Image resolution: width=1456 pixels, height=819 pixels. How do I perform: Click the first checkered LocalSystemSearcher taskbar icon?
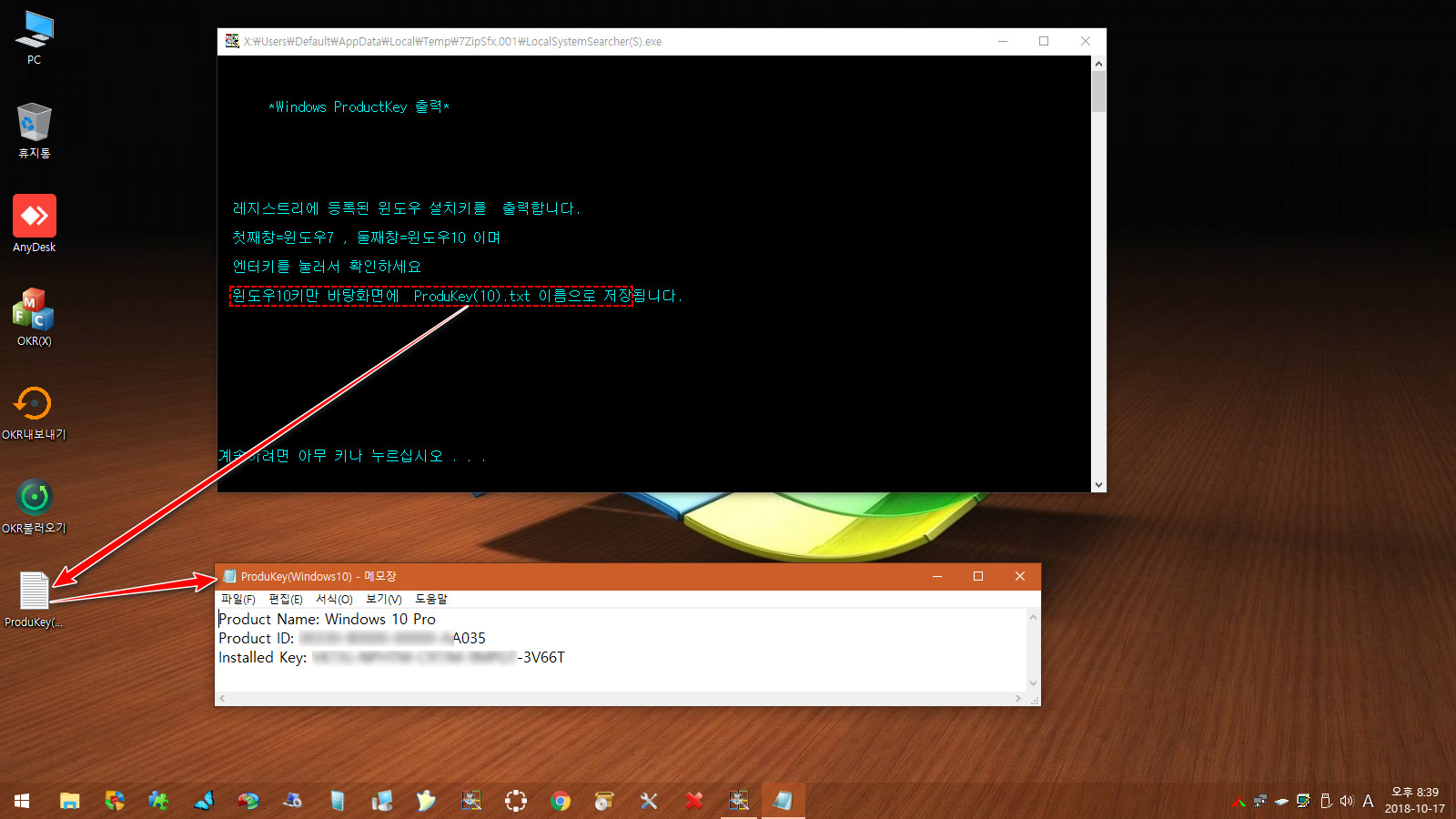click(470, 801)
